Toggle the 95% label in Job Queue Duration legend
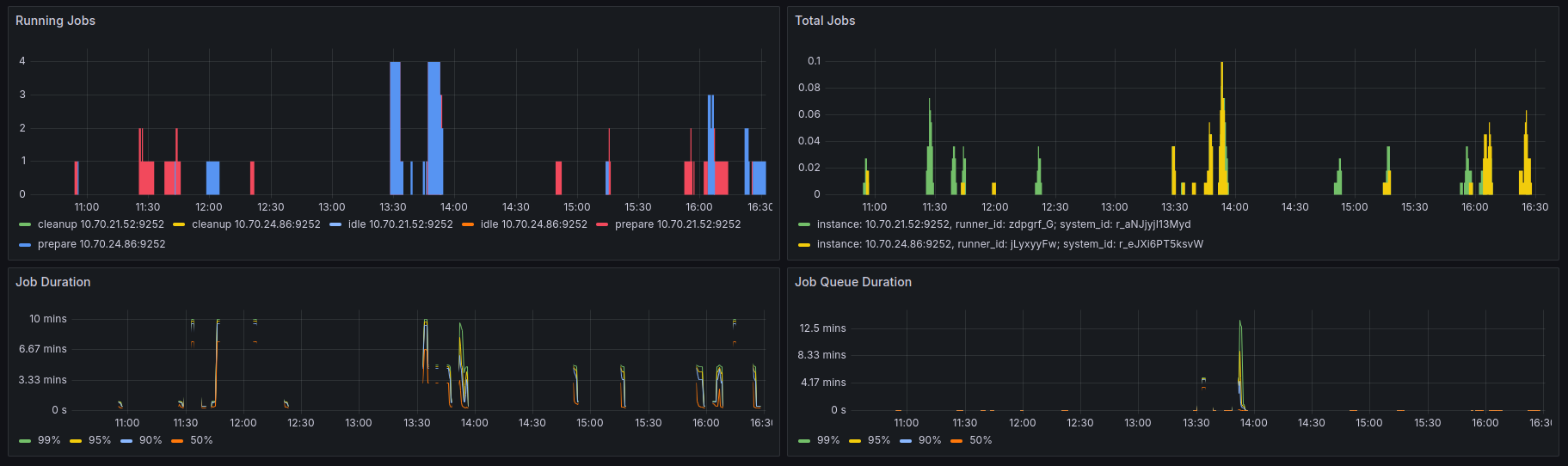The width and height of the screenshot is (1568, 466). 879,440
